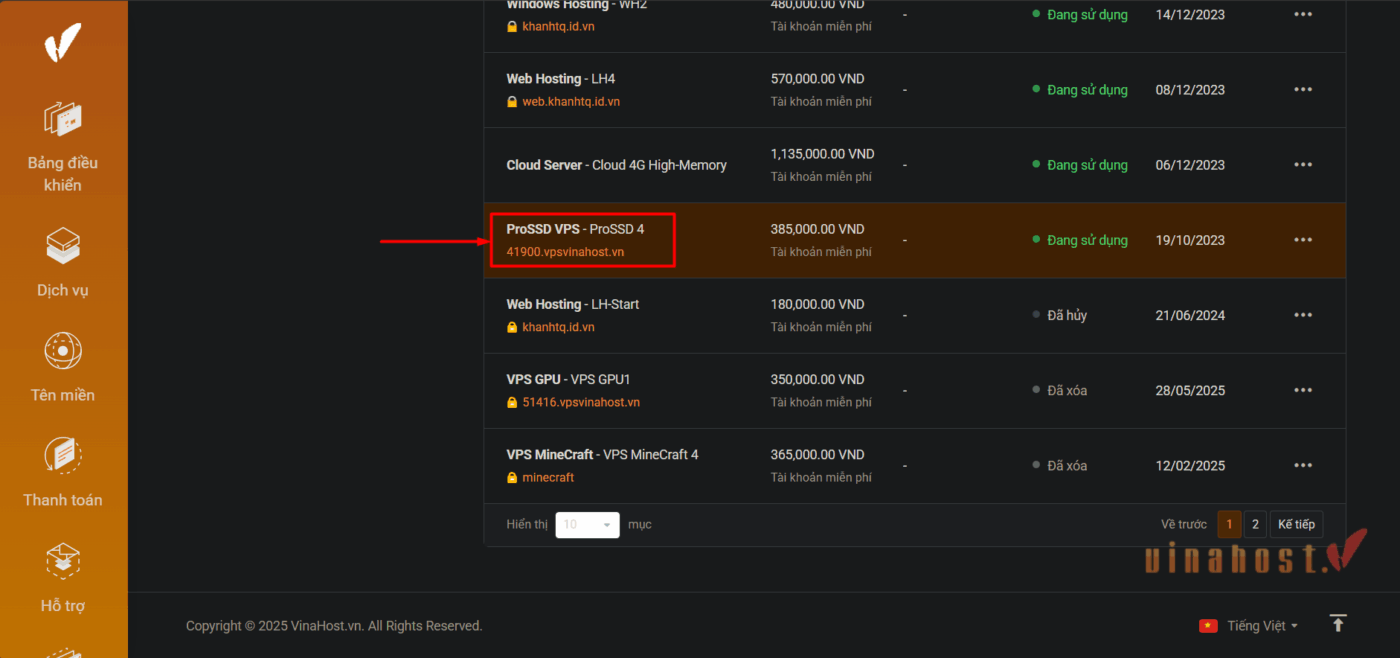Click the Kế tiếp next page button

click(1296, 523)
